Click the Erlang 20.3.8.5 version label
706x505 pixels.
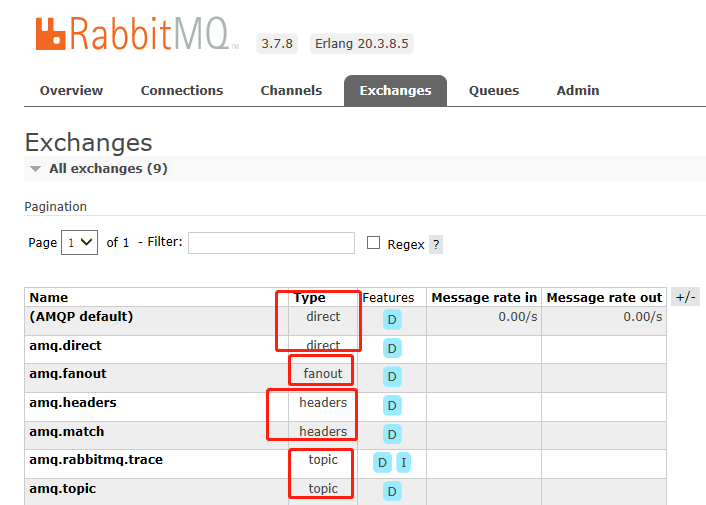tap(362, 44)
